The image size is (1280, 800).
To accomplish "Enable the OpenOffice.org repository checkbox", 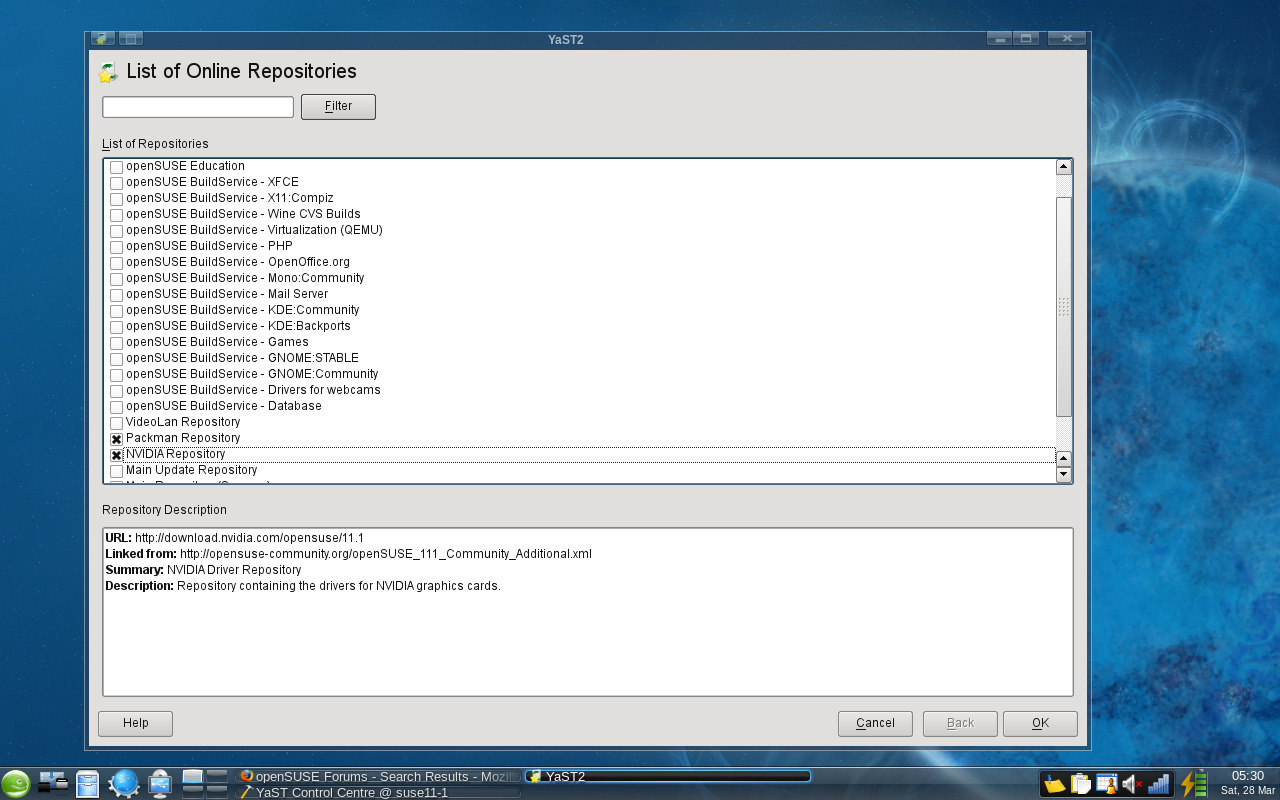I will (x=117, y=263).
